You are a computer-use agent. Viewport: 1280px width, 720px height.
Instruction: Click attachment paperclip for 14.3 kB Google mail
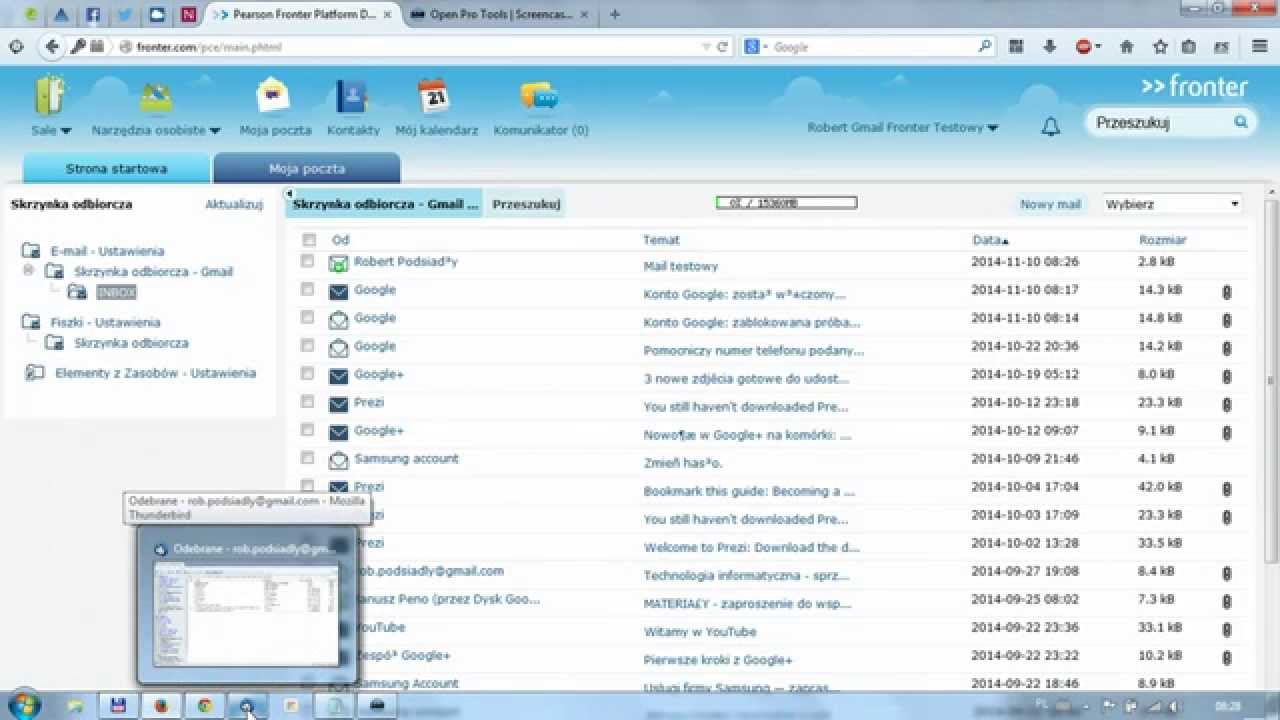click(x=1227, y=293)
